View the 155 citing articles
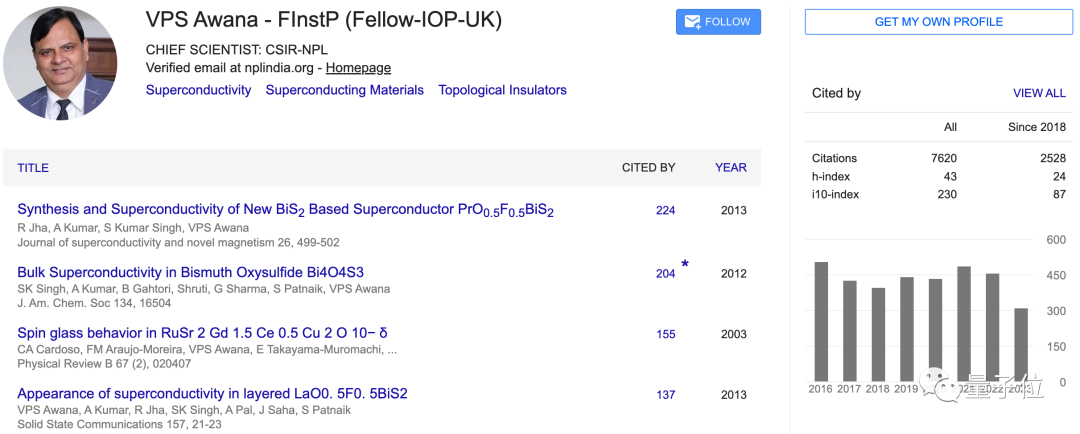 tap(665, 334)
